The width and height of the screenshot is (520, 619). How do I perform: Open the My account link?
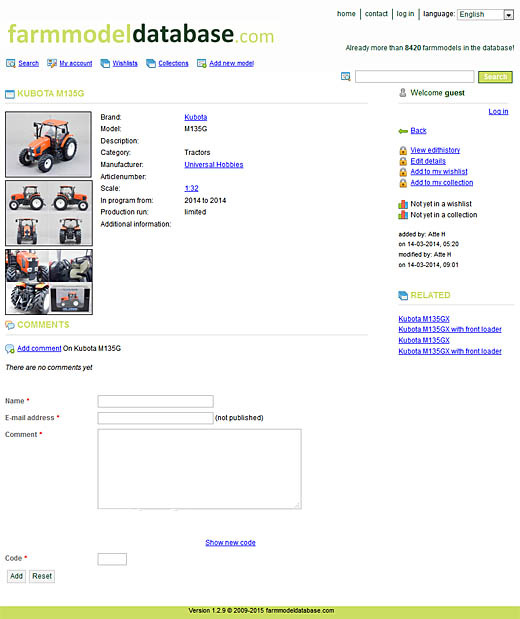coord(76,63)
